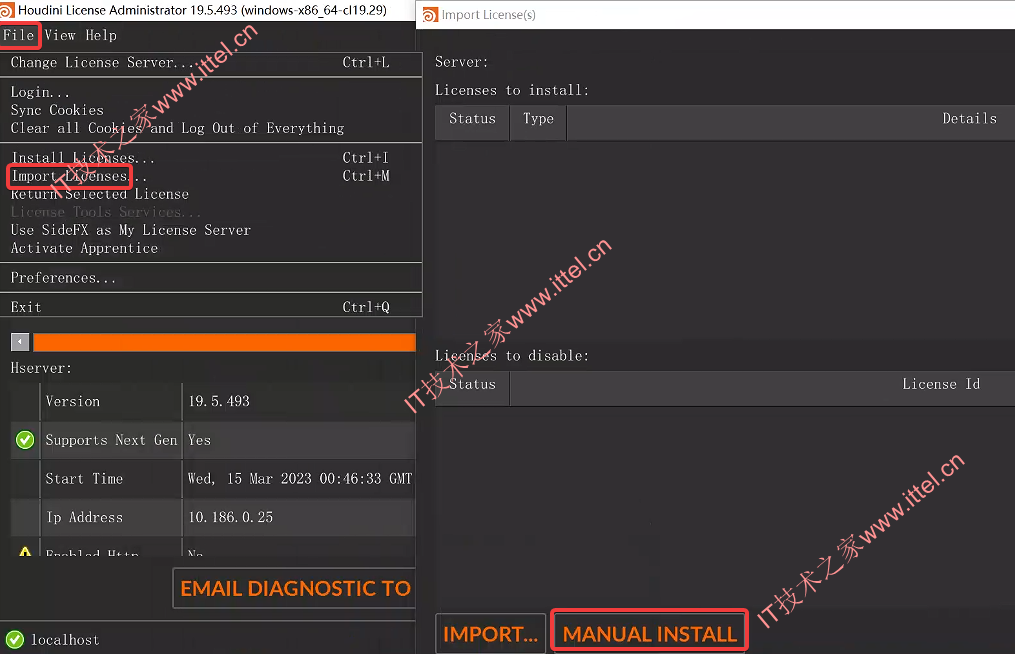
Task: Click the localhost status bar entry
Action: 65,640
